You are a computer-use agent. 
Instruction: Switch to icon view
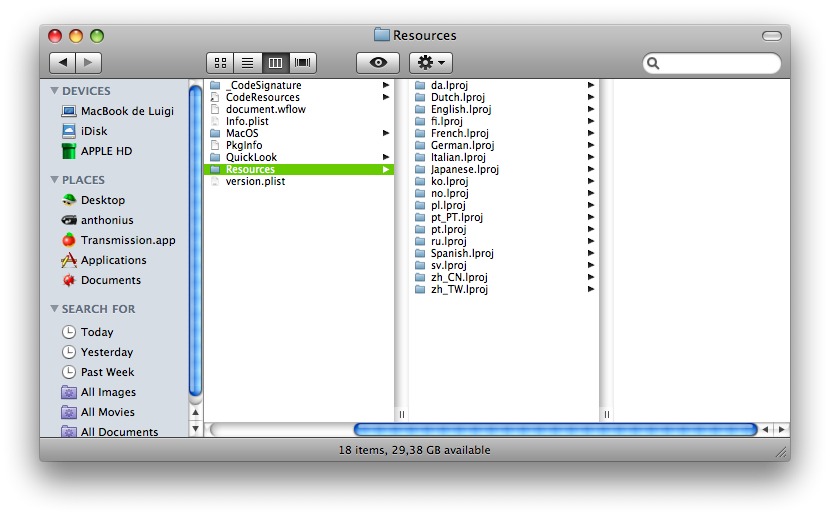coord(220,62)
